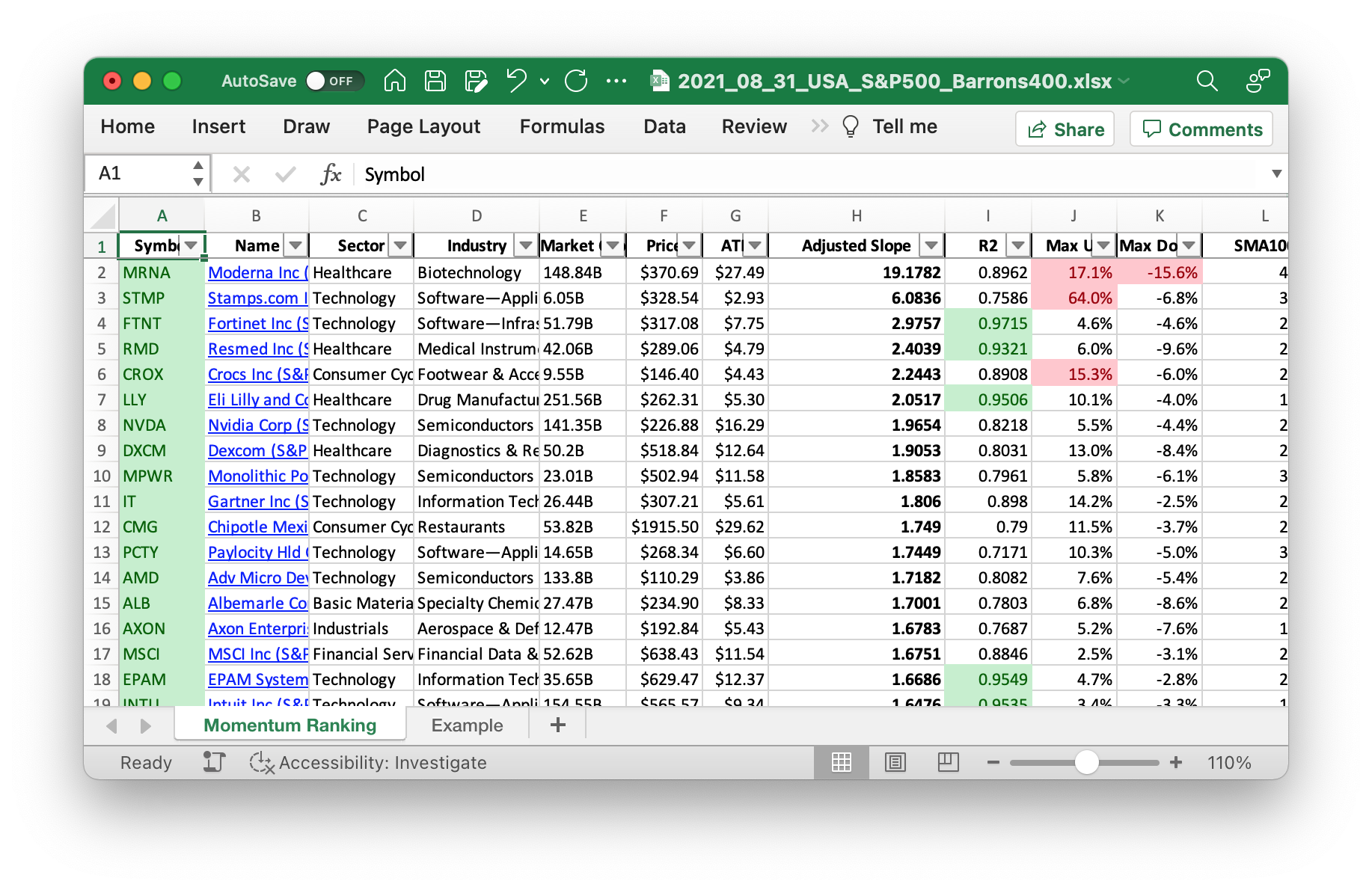The image size is (1372, 890).
Task: Click the Save As edit icon
Action: click(476, 81)
